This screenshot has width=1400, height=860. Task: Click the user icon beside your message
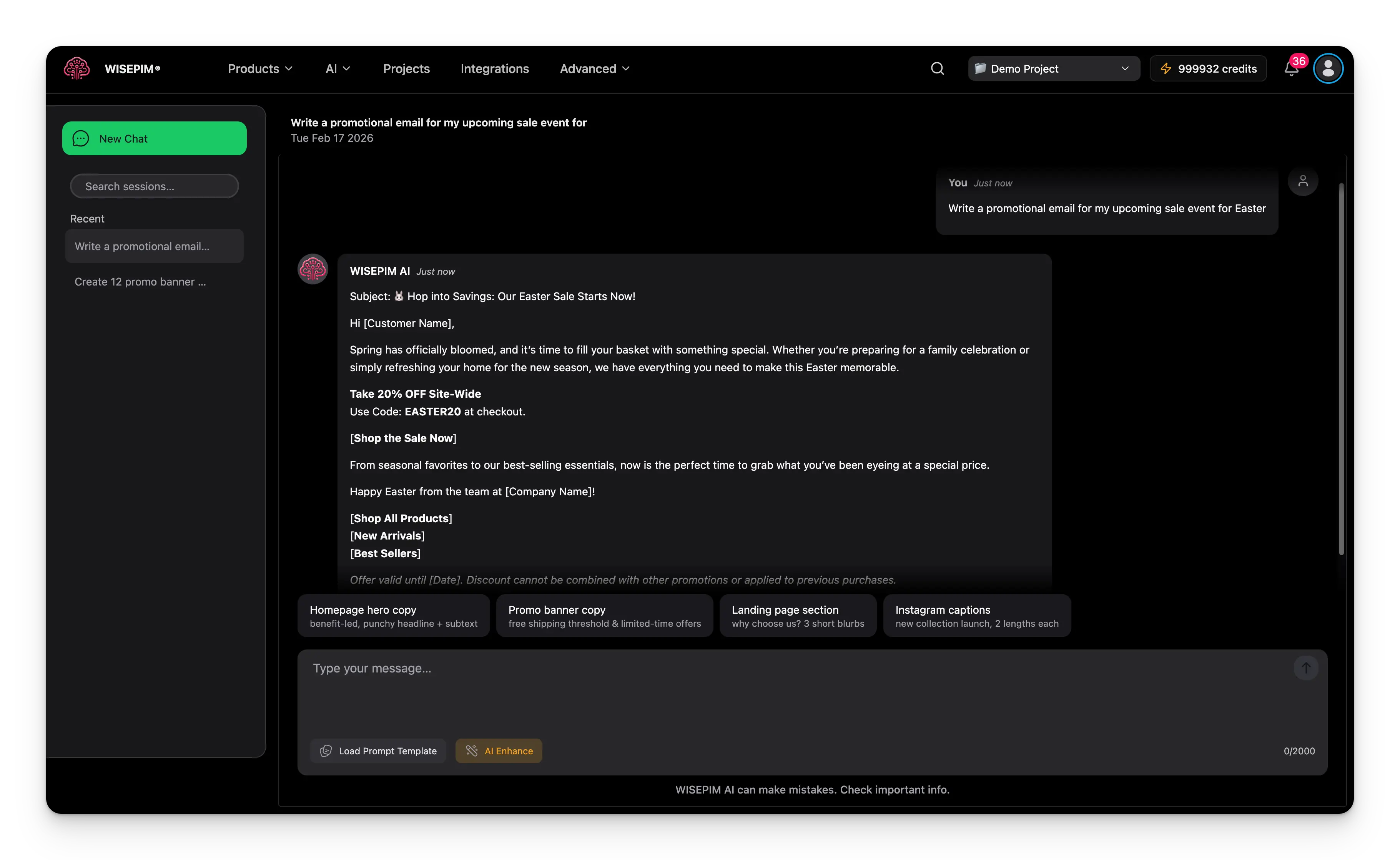tap(1304, 181)
